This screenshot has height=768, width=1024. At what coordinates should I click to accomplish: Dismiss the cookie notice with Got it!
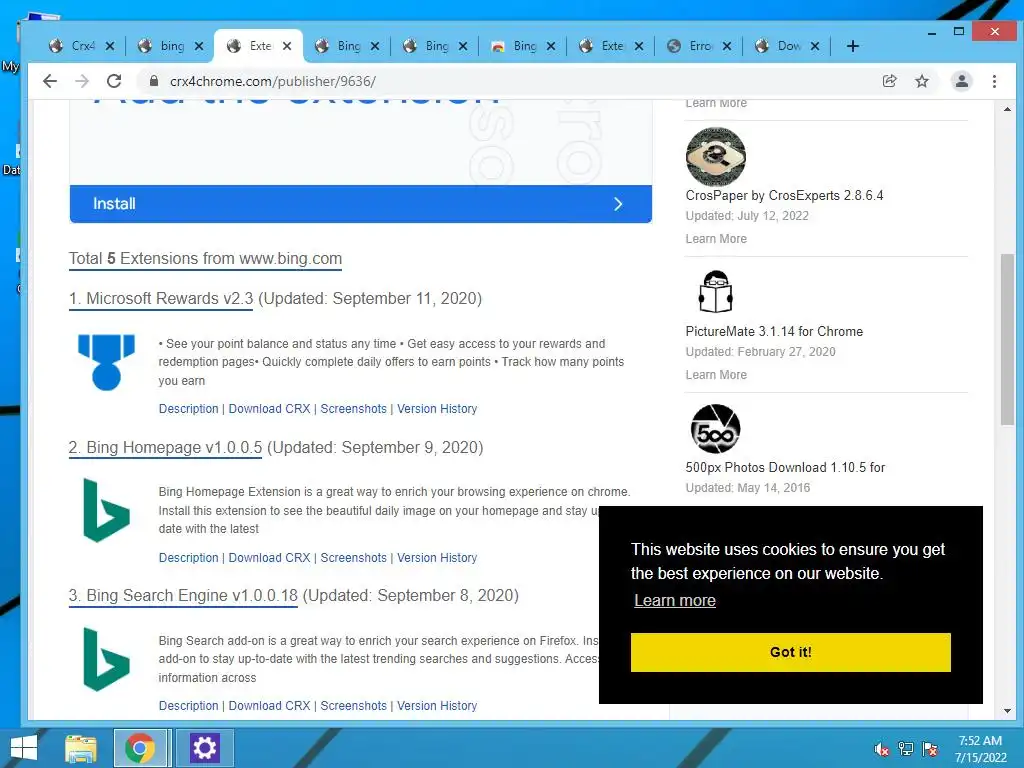pyautogui.click(x=790, y=652)
